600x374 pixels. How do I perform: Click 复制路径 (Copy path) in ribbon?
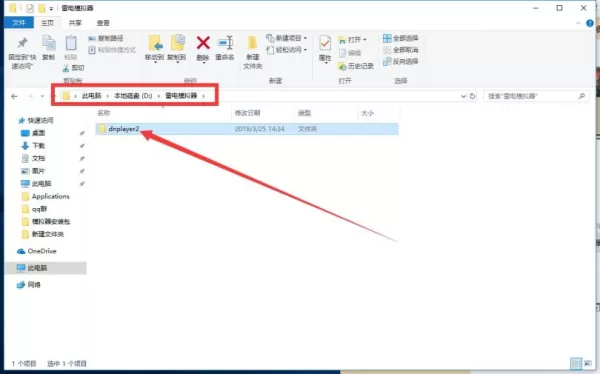(106, 38)
